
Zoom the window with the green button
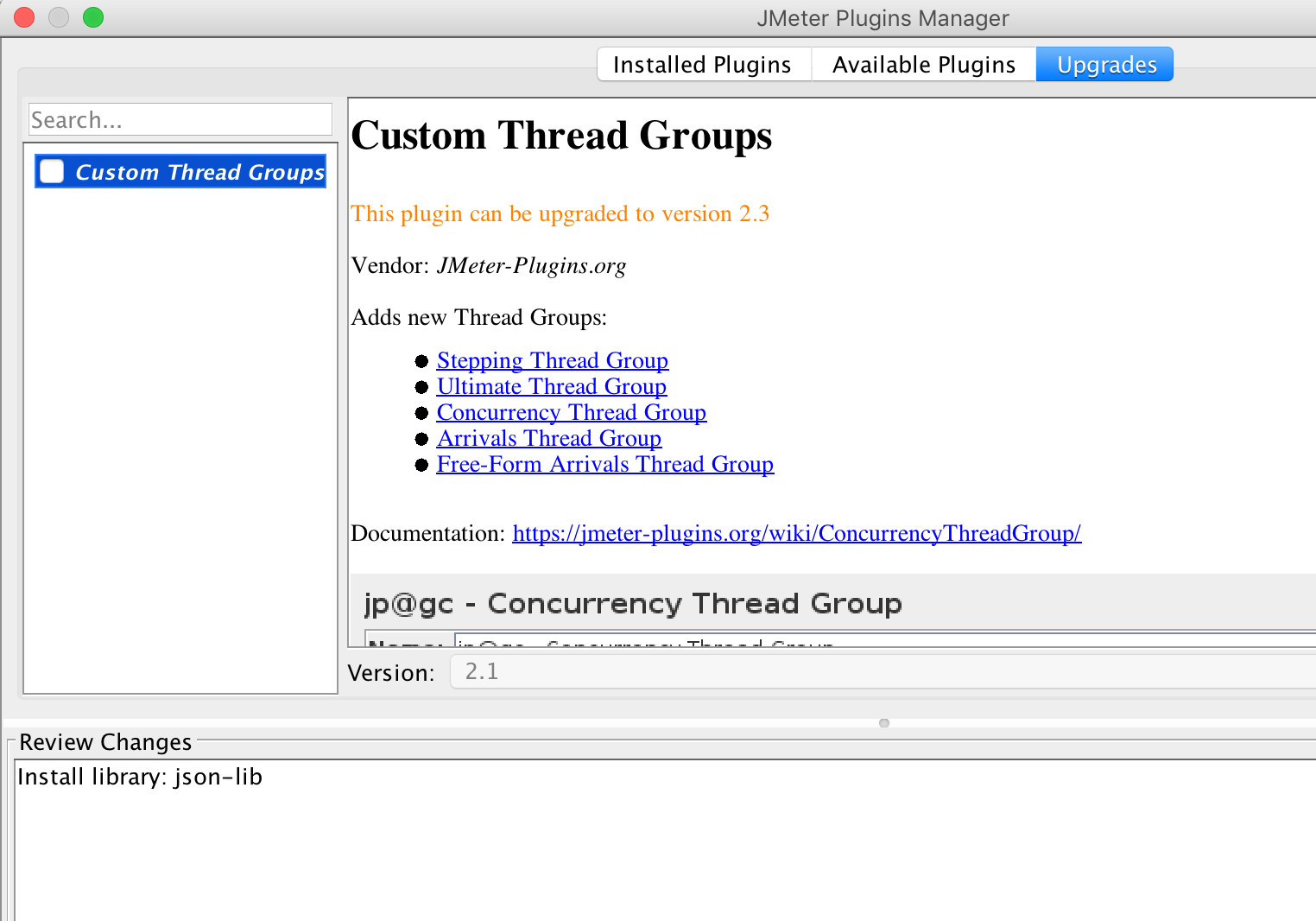pos(93,17)
